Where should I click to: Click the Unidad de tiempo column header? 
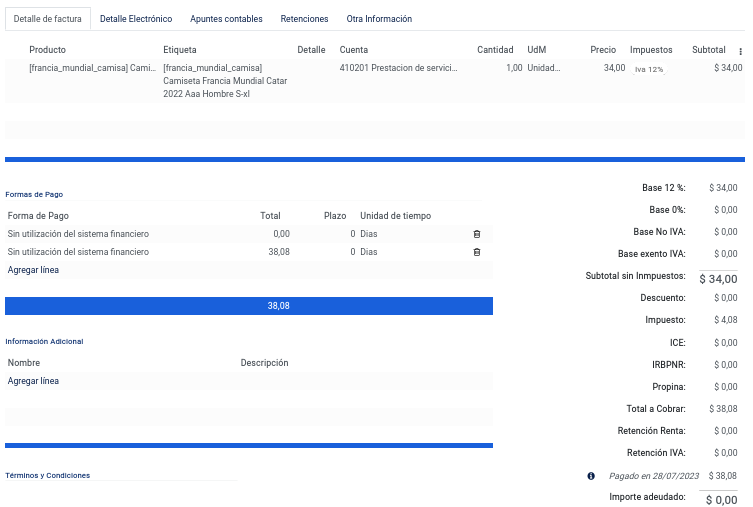[396, 216]
